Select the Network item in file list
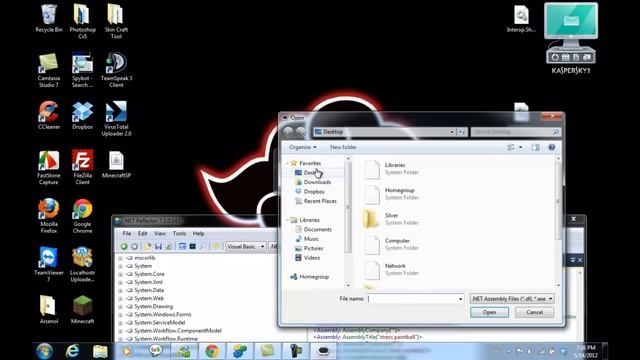 (x=391, y=269)
